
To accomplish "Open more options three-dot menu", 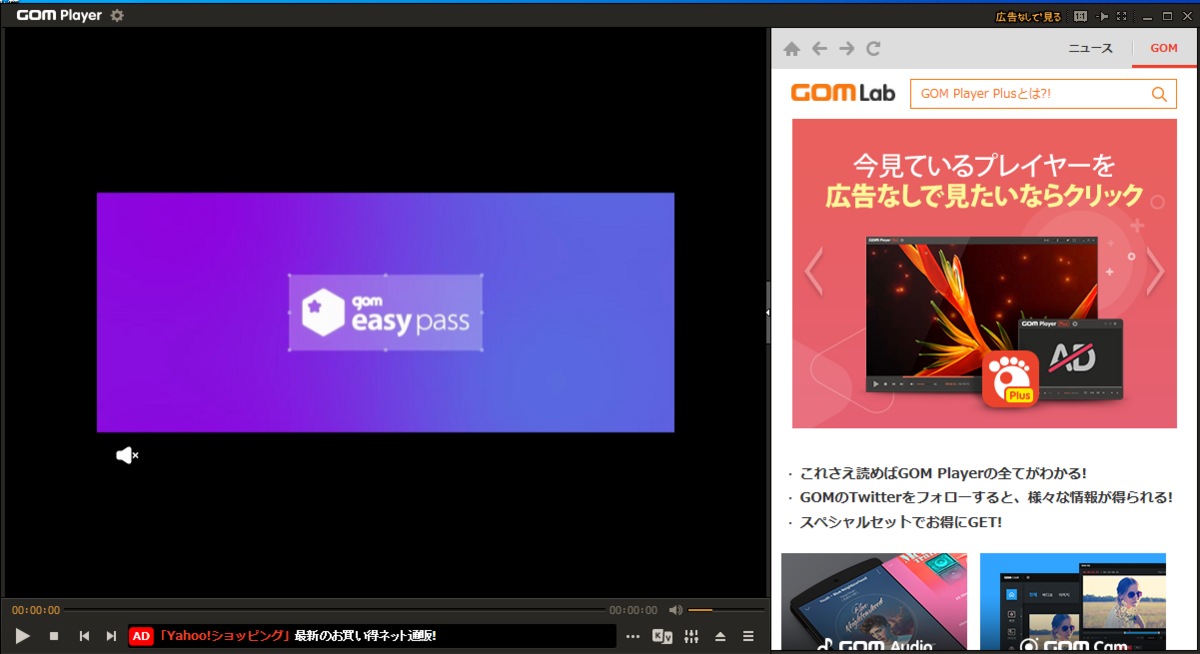I will 633,636.
